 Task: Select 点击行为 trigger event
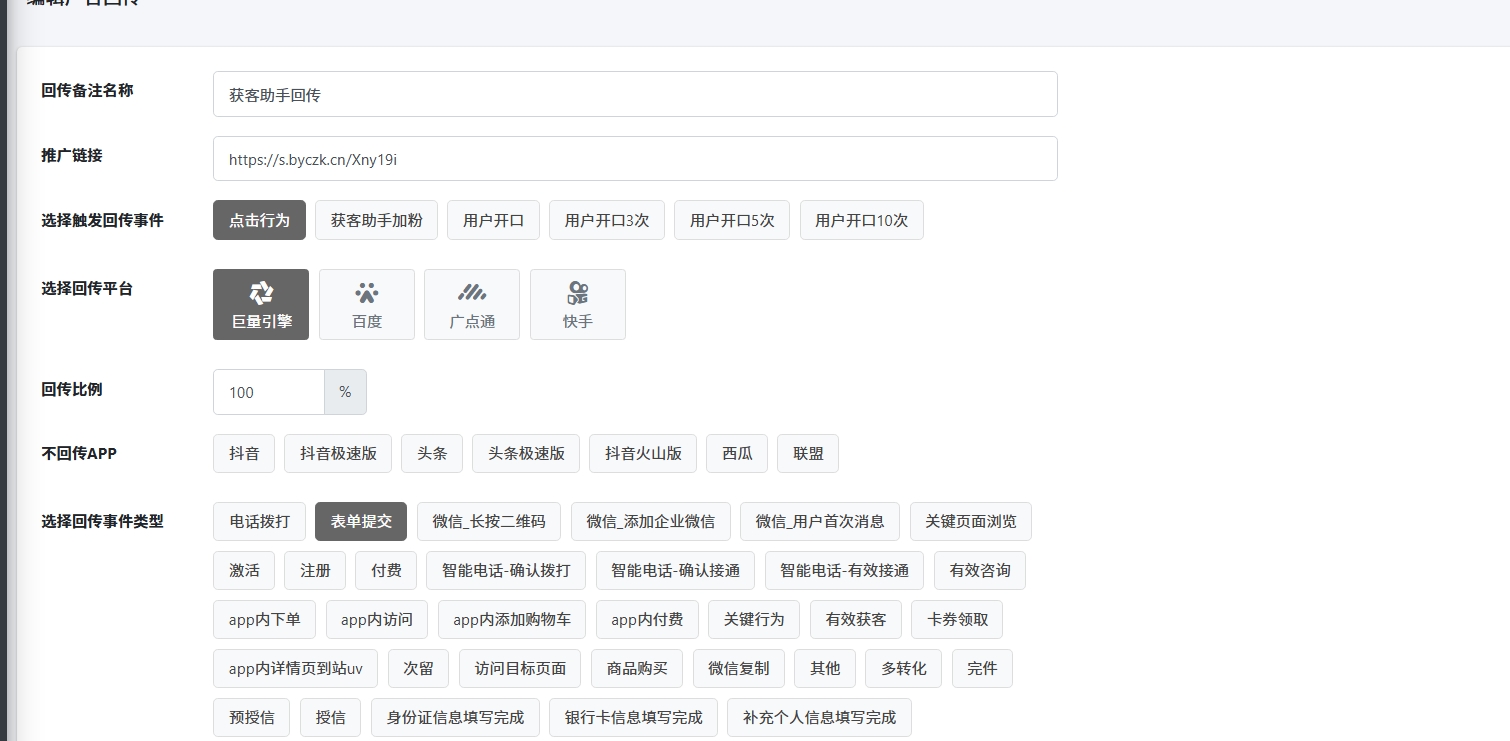pyautogui.click(x=259, y=220)
